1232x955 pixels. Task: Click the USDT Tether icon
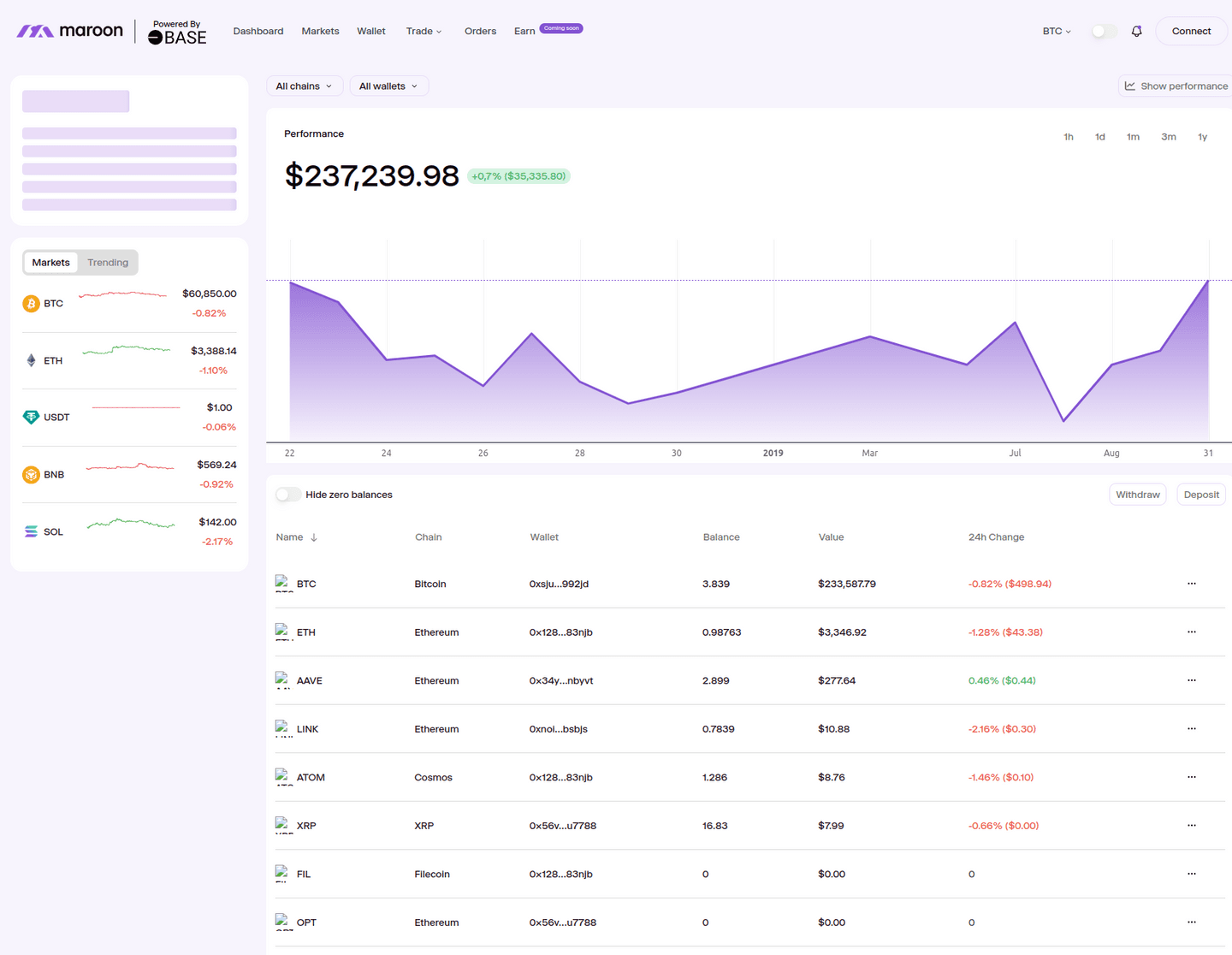(31, 418)
